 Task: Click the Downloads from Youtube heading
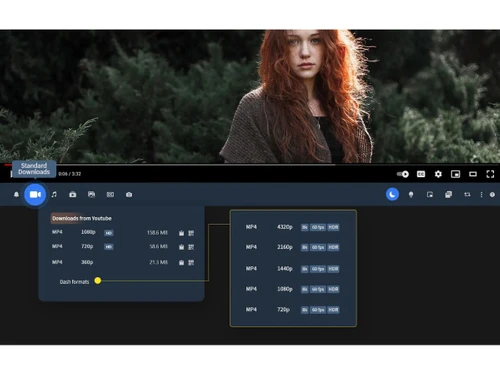point(82,218)
